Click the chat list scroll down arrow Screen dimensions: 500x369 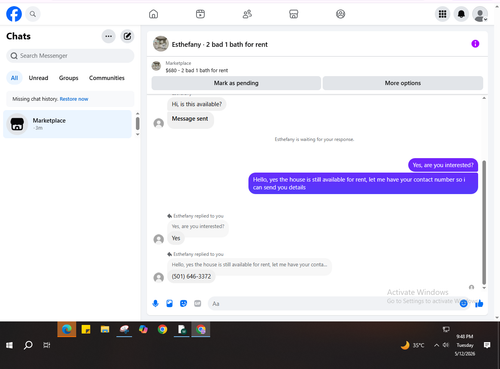click(137, 134)
